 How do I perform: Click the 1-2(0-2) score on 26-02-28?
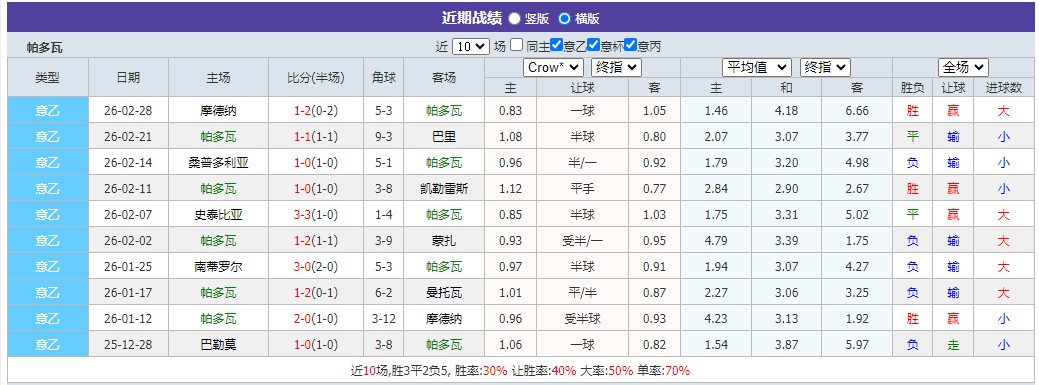click(x=316, y=111)
